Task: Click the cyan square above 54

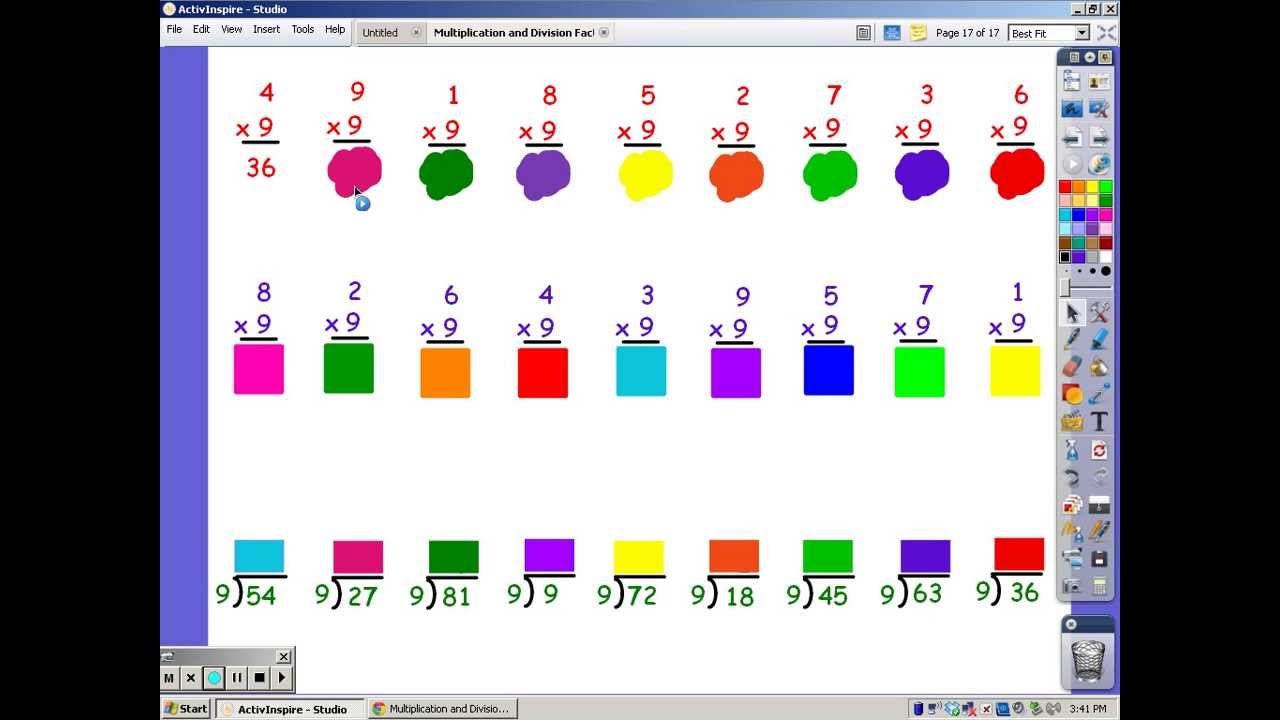Action: (x=258, y=556)
